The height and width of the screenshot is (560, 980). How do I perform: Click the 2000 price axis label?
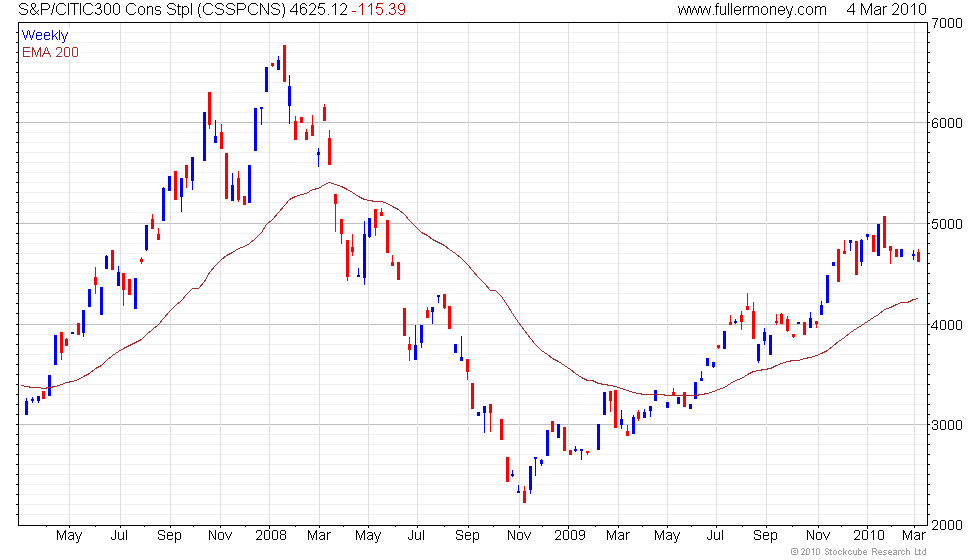[947, 526]
